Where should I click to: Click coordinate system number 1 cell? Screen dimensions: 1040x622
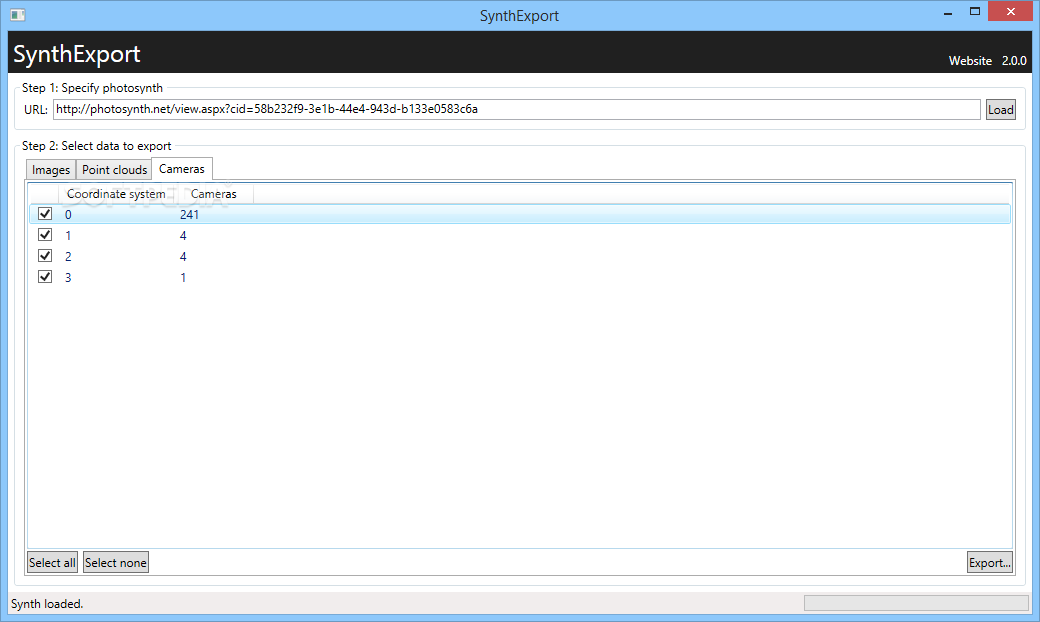(68, 235)
